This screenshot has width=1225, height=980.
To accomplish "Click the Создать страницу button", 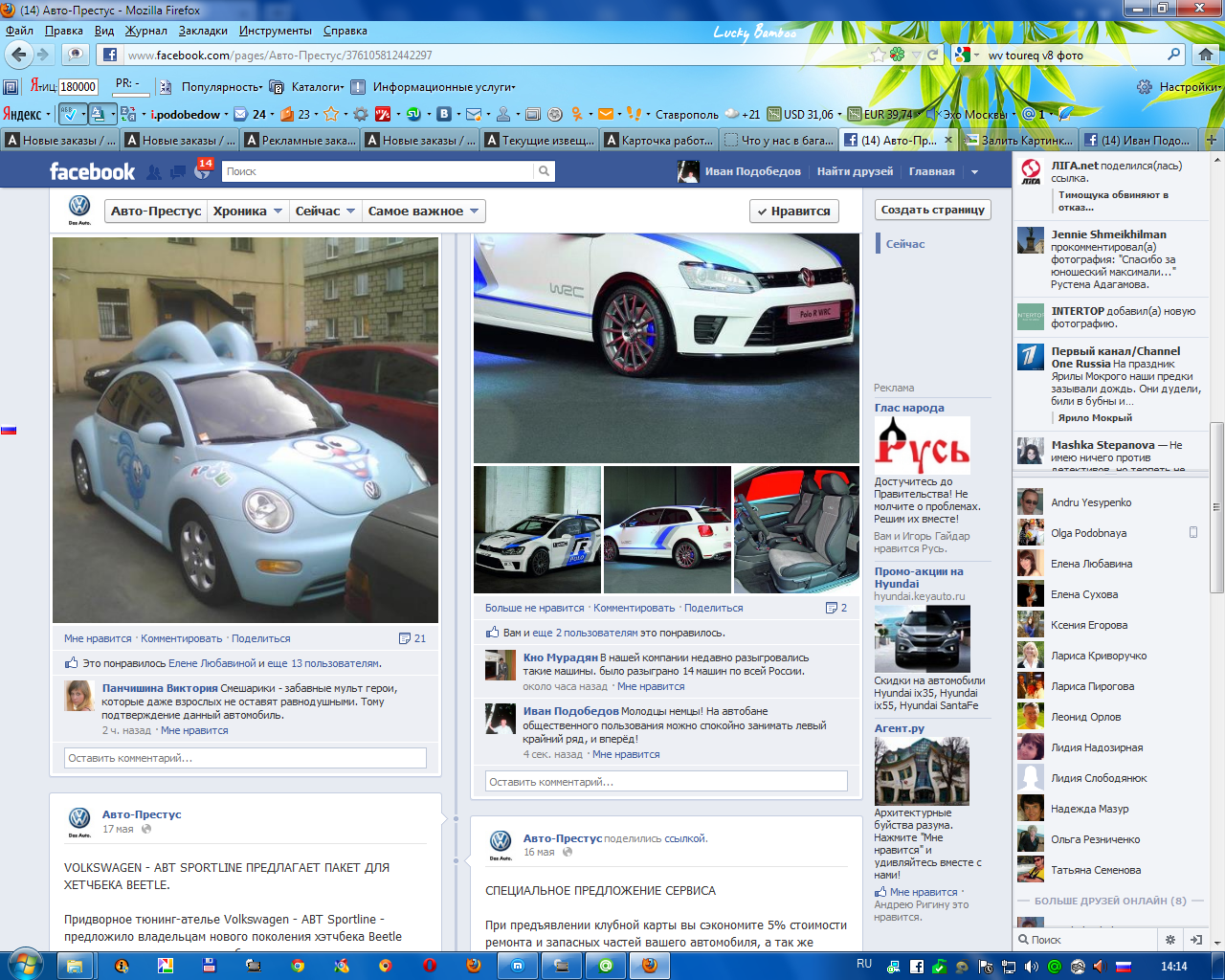I will tap(932, 210).
